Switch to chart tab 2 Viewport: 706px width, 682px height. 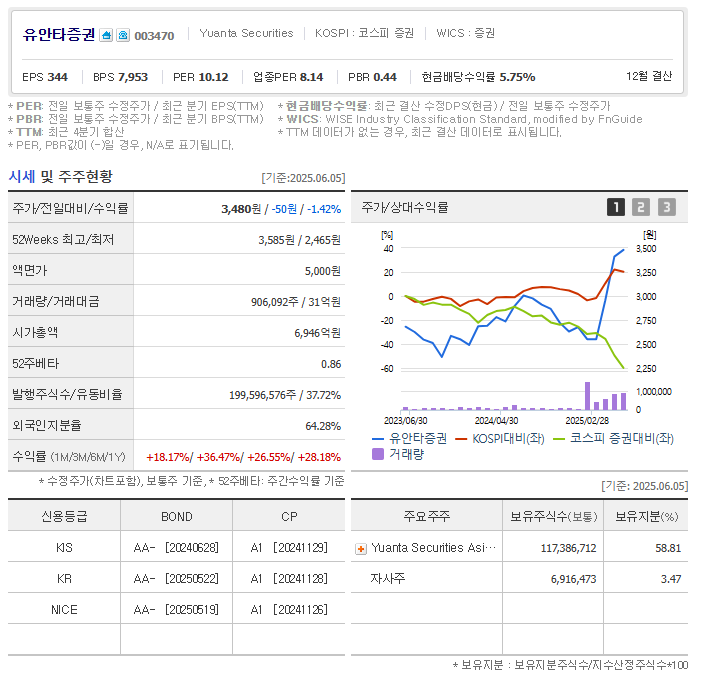pos(641,207)
